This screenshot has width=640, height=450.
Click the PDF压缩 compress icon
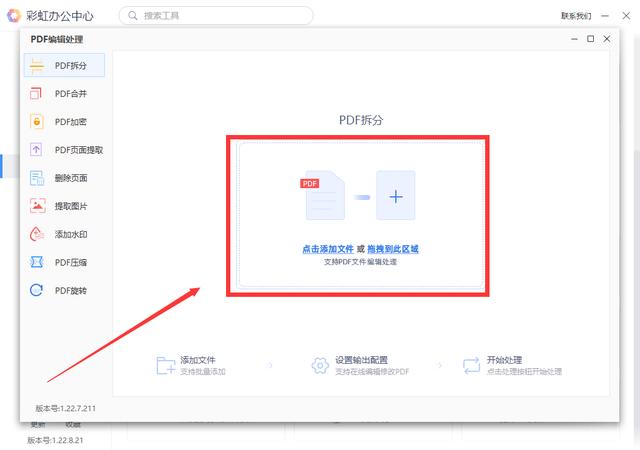(37, 262)
